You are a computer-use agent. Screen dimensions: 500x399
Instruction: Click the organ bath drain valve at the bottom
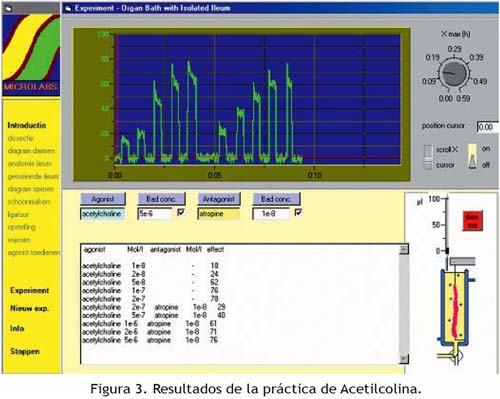[456, 355]
